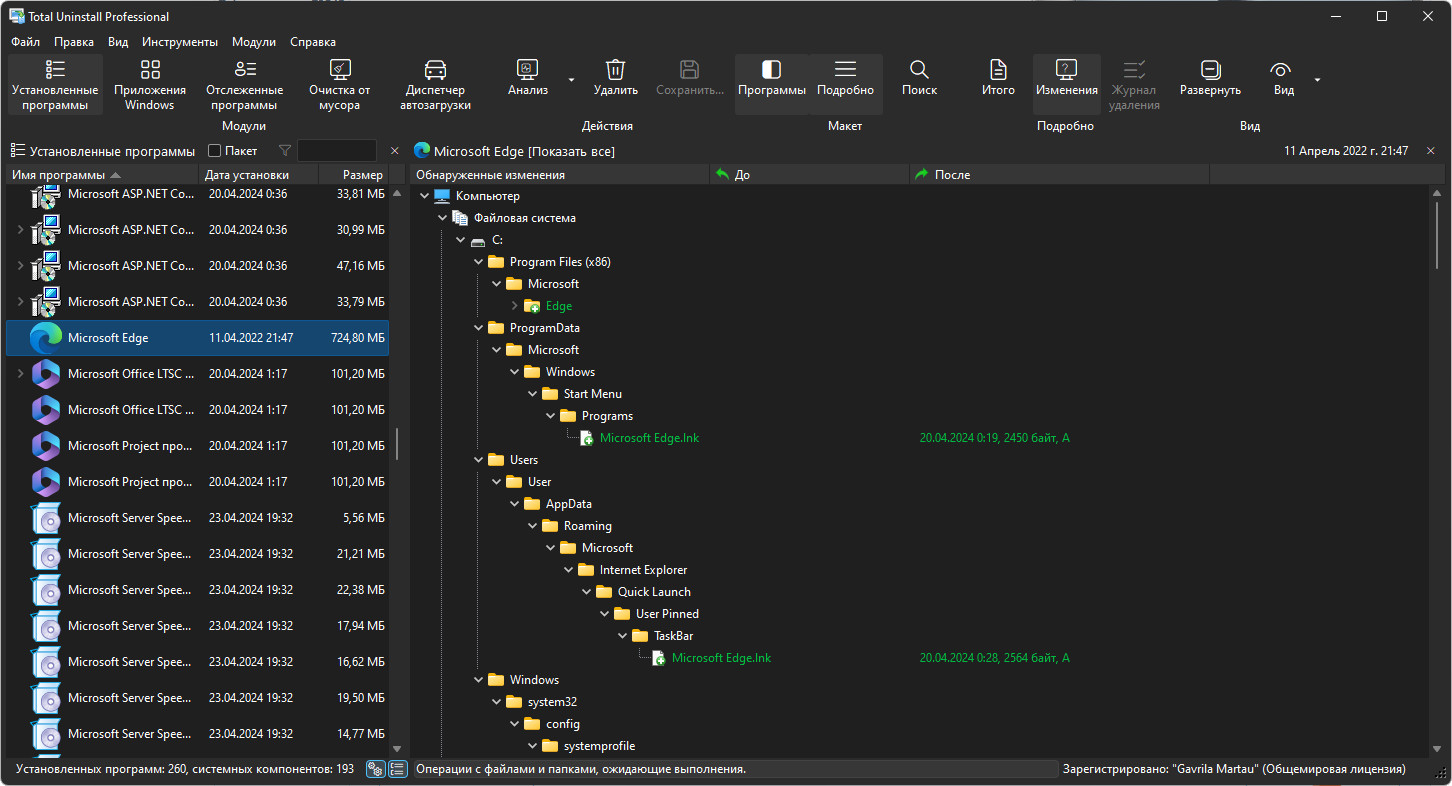This screenshot has width=1452, height=786.
Task: Select the Microsoft Server Speech 5,56 МБ entry
Action: (197, 518)
